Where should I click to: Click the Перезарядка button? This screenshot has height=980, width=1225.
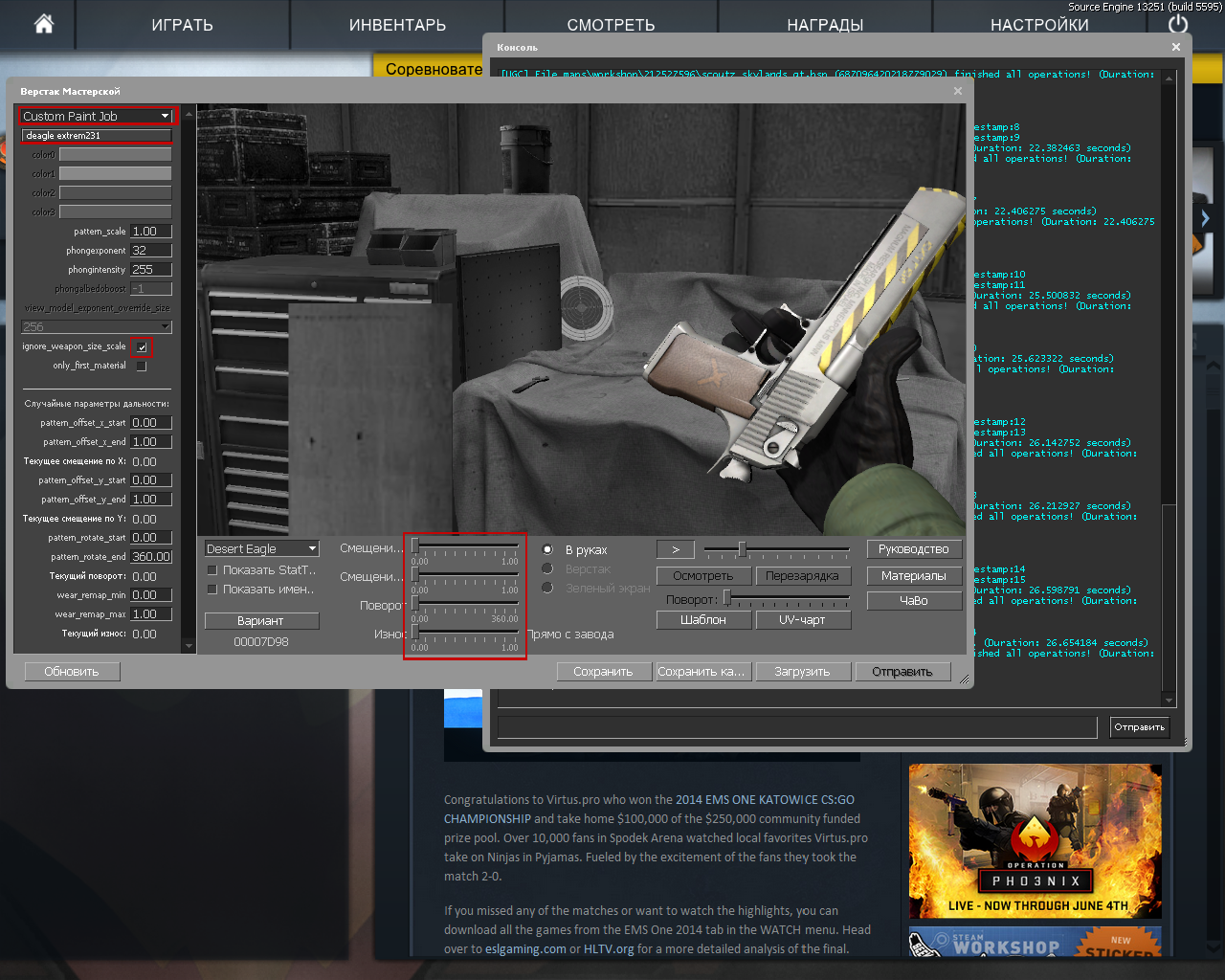(803, 575)
